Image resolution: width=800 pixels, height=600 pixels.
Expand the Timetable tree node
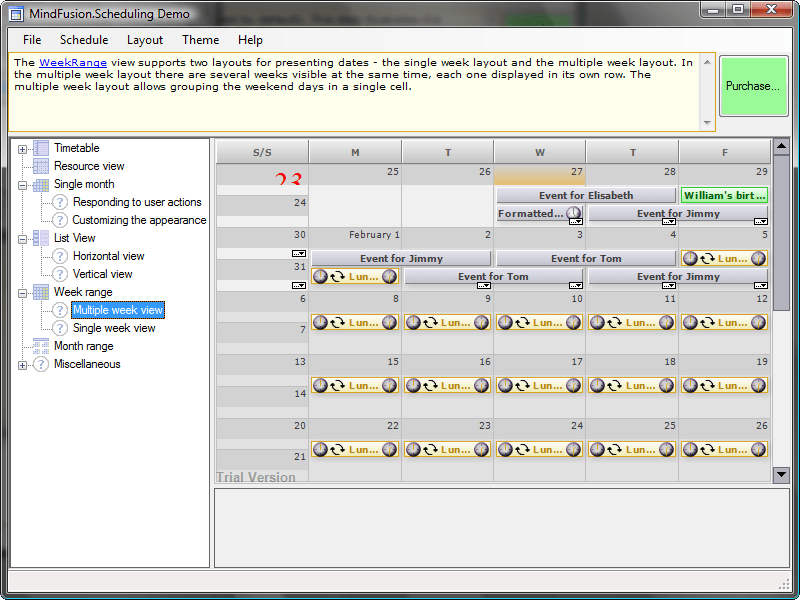tap(21, 147)
